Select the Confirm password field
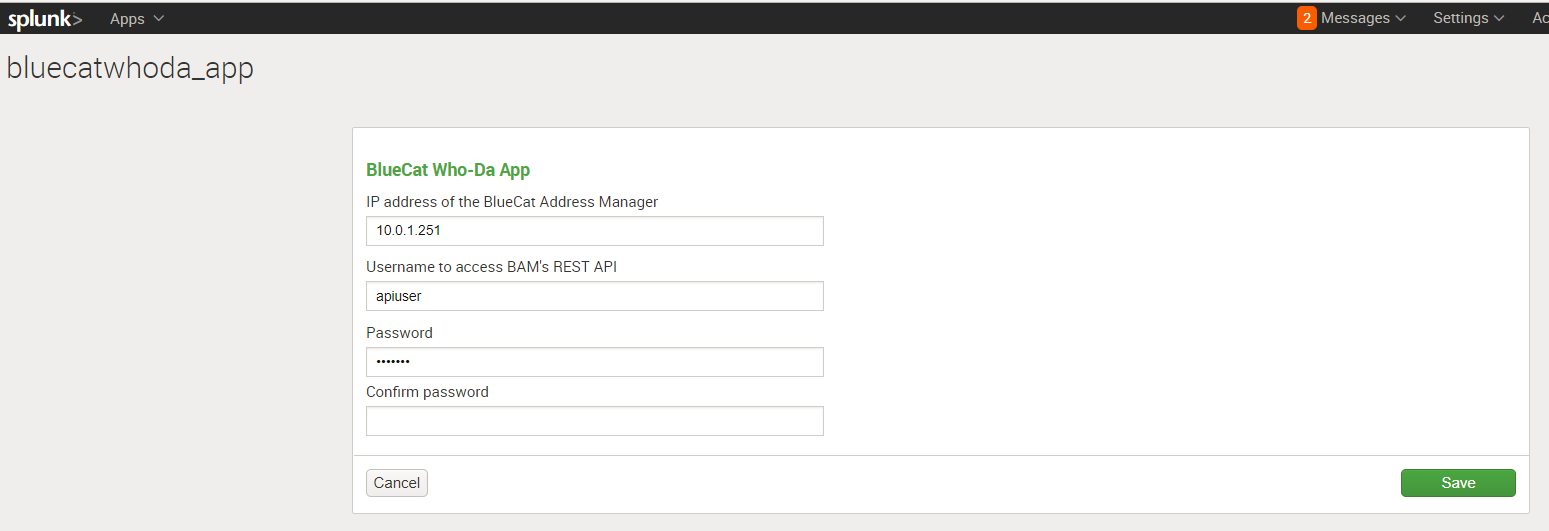 [595, 421]
